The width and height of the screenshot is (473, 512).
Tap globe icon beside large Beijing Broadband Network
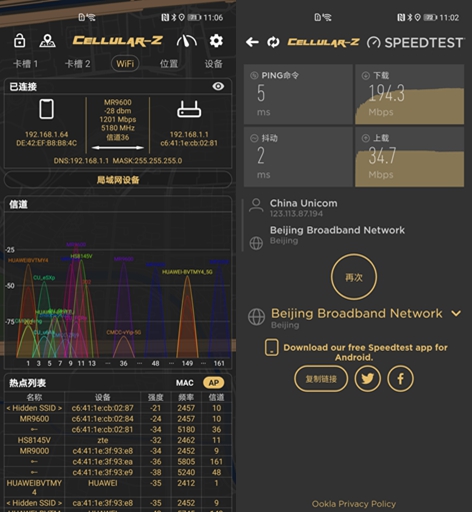tap(256, 317)
